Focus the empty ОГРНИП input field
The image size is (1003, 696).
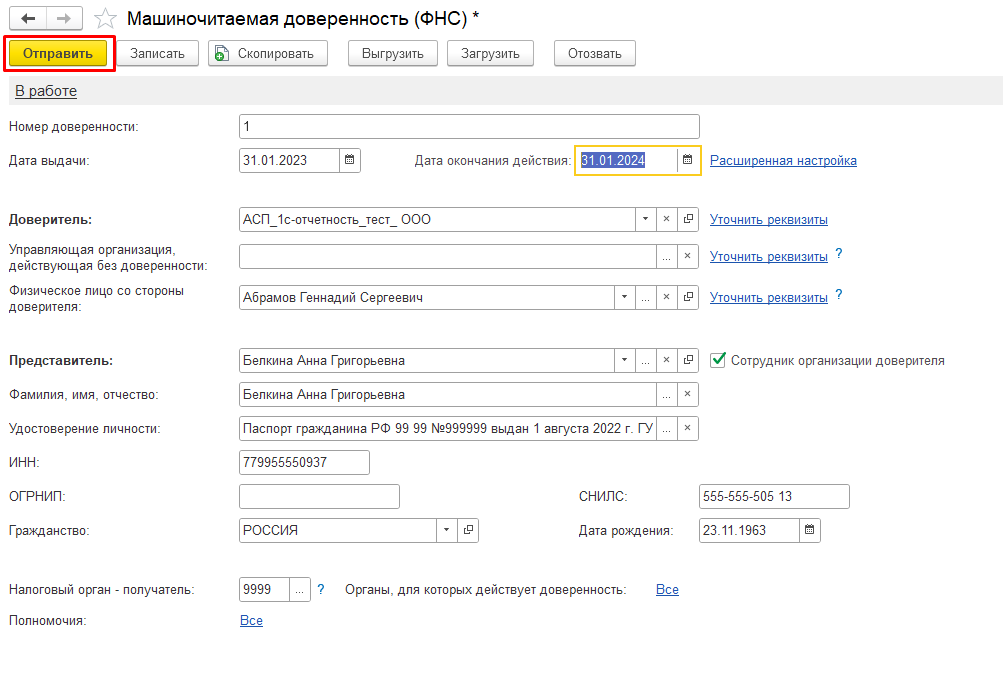319,496
